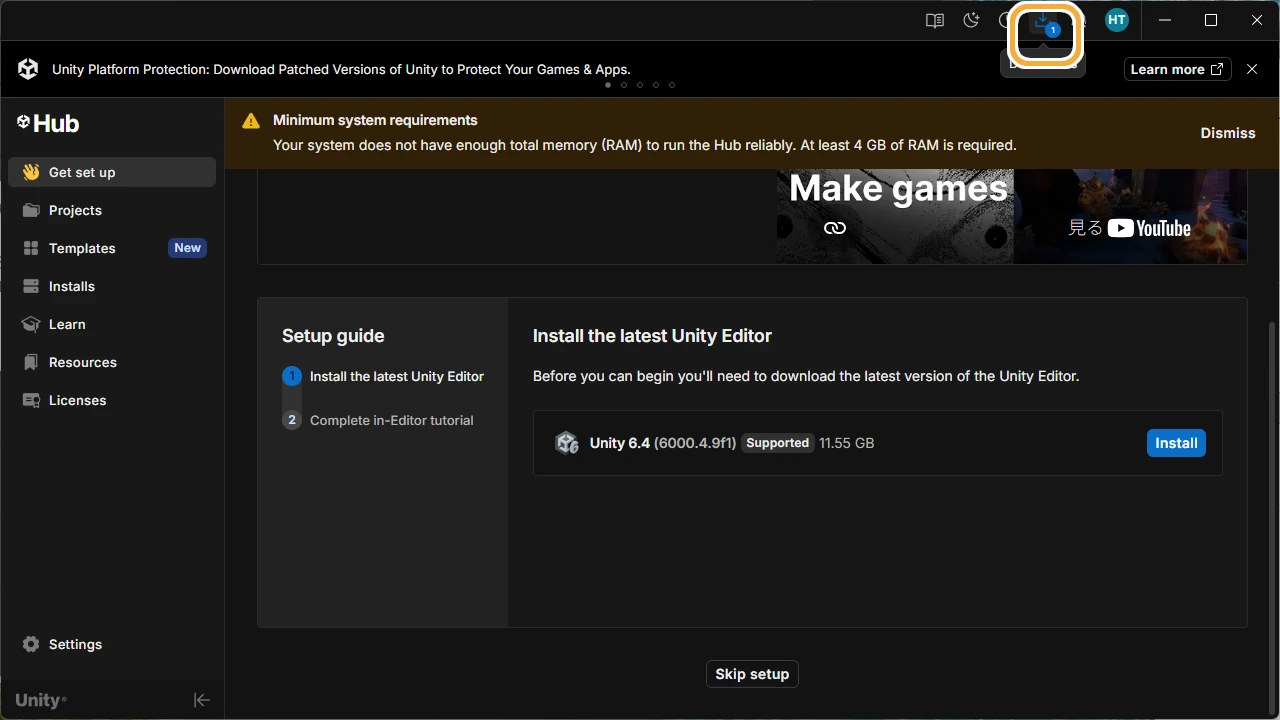The height and width of the screenshot is (720, 1280).
Task: Click the Unity wordmark at the sidebar bottom
Action: click(x=41, y=700)
